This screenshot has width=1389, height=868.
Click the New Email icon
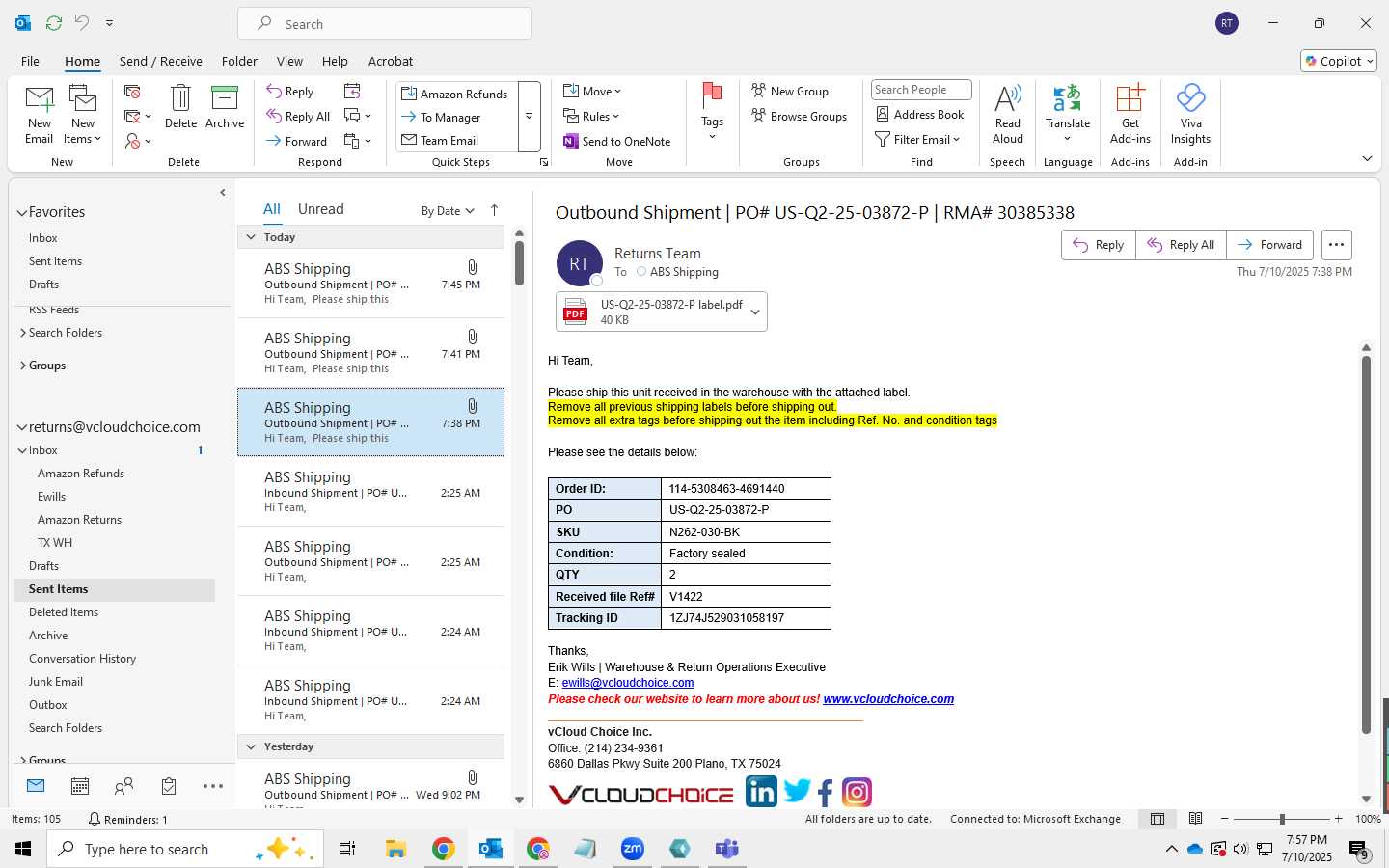[x=40, y=114]
